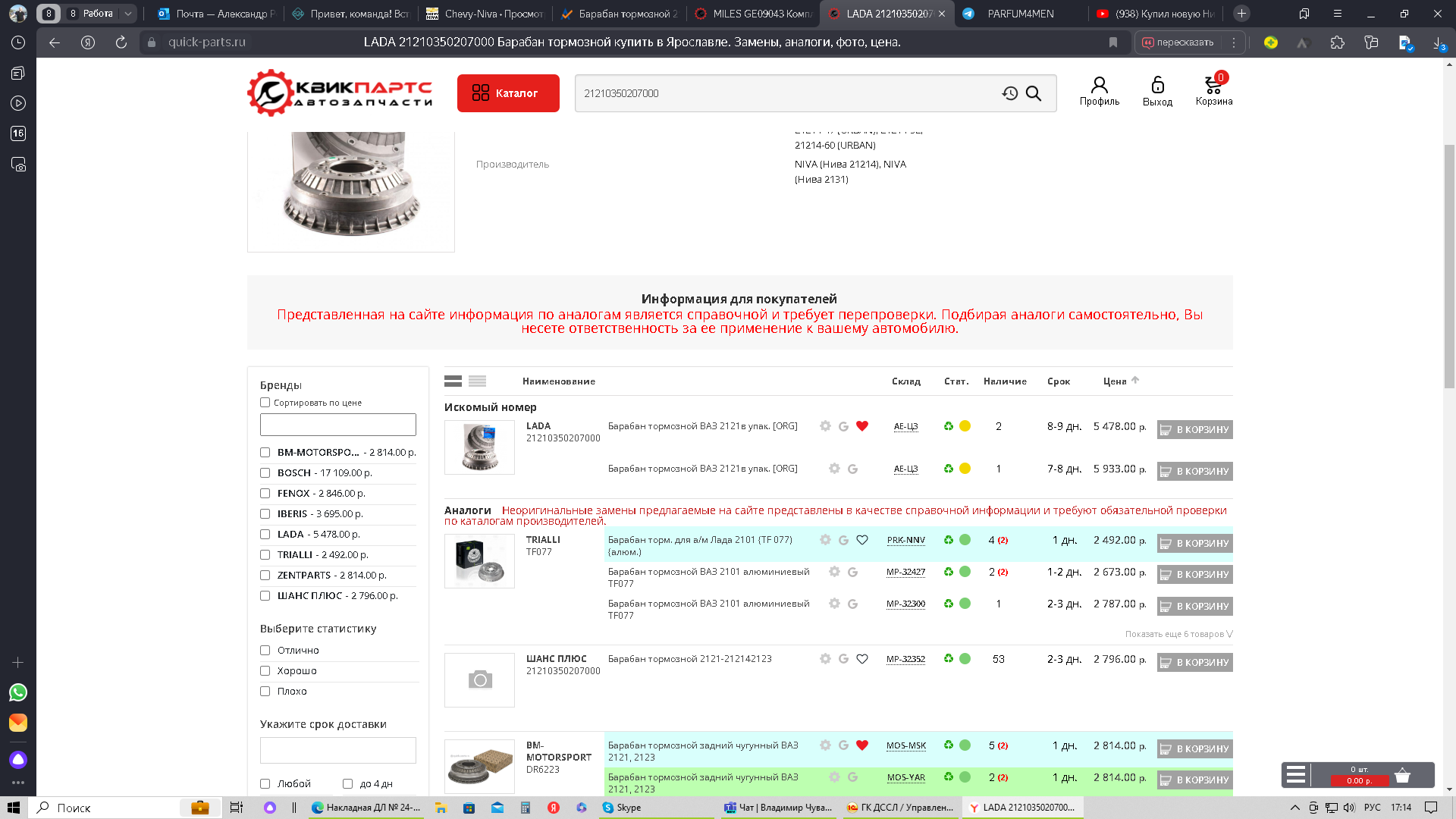
Task: Add LADA 5 478.00 item to cart
Action: click(1194, 430)
